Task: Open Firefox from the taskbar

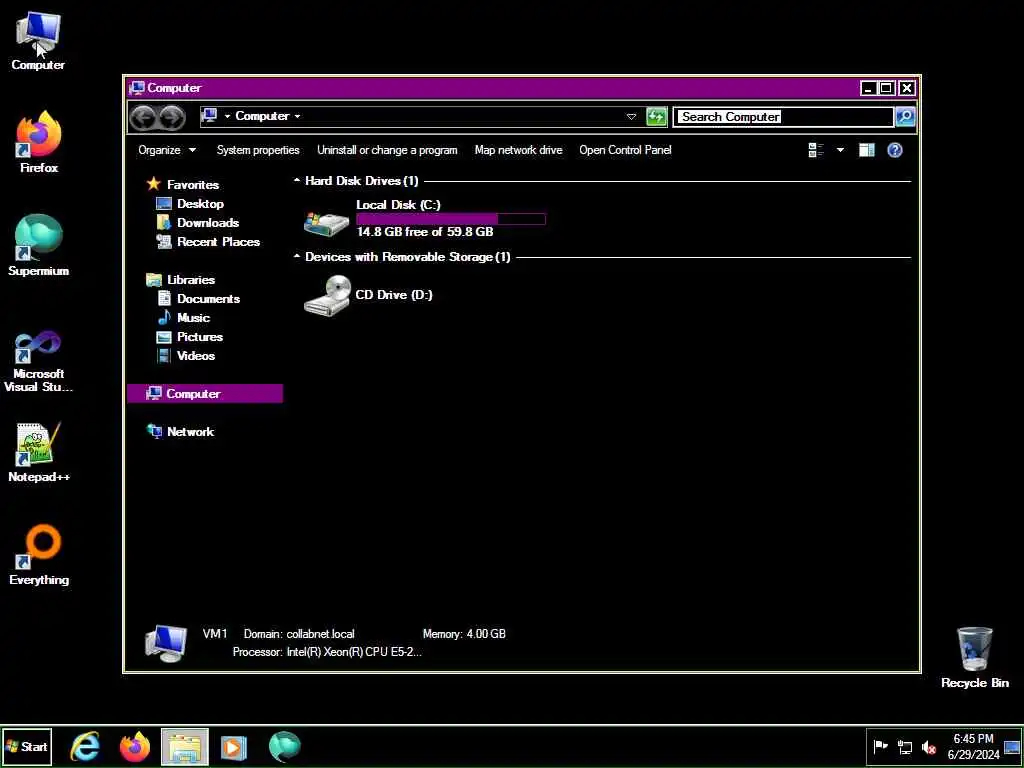Action: click(x=135, y=746)
